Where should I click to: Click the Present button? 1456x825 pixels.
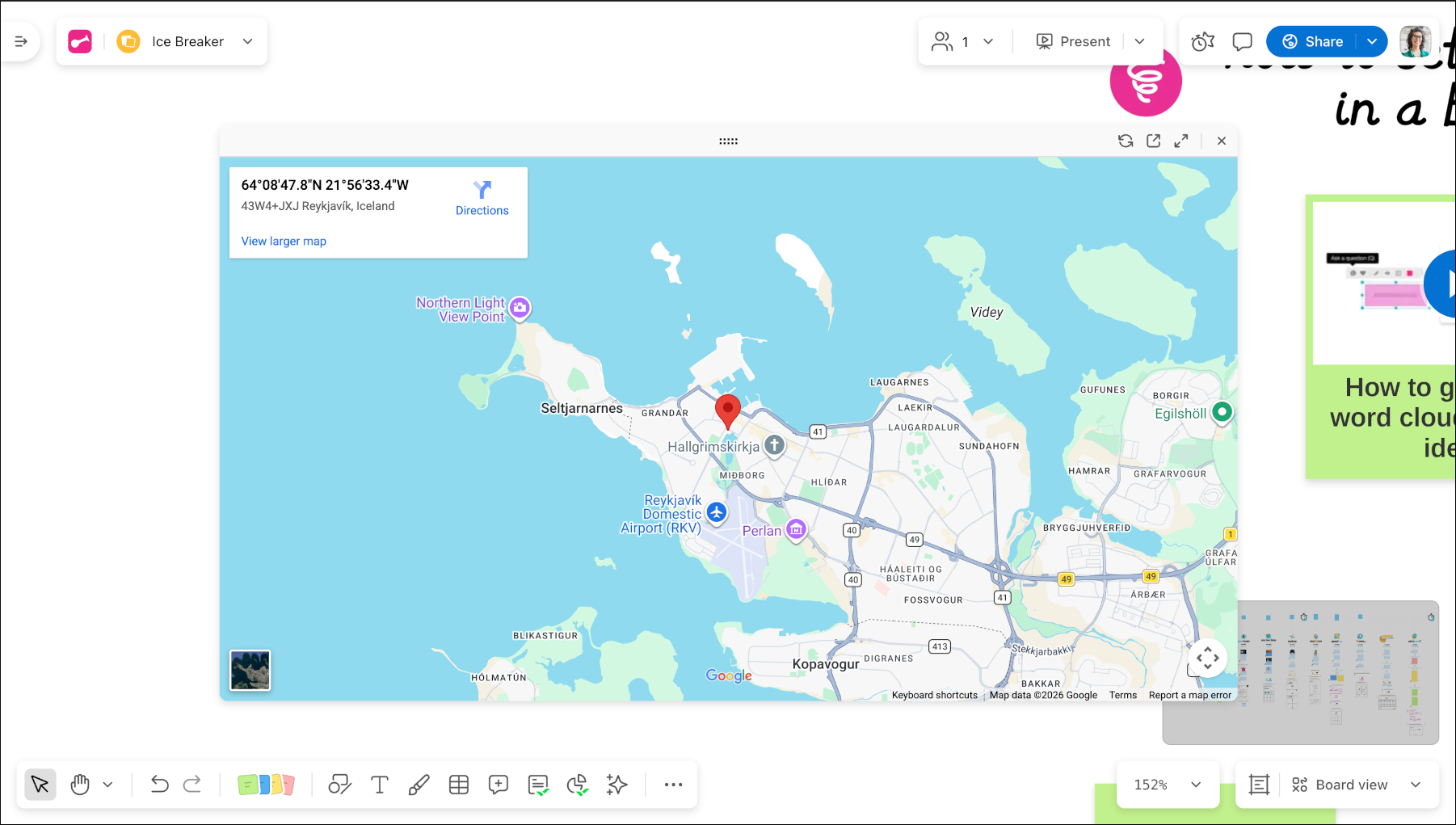coord(1073,42)
